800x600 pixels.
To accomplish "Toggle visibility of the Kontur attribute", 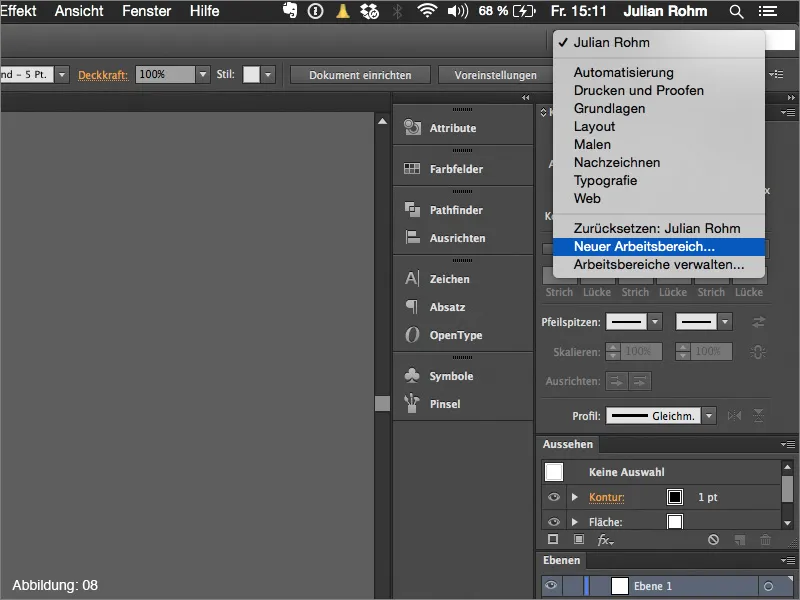I will coord(554,497).
